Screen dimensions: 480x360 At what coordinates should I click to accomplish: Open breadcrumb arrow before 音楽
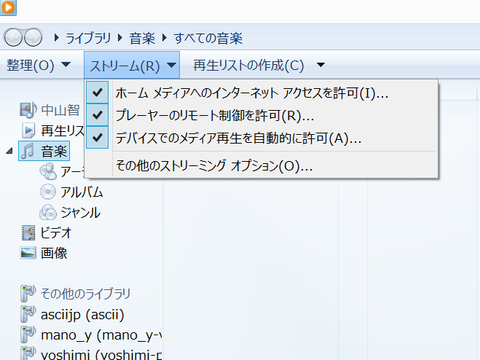[x=120, y=38]
